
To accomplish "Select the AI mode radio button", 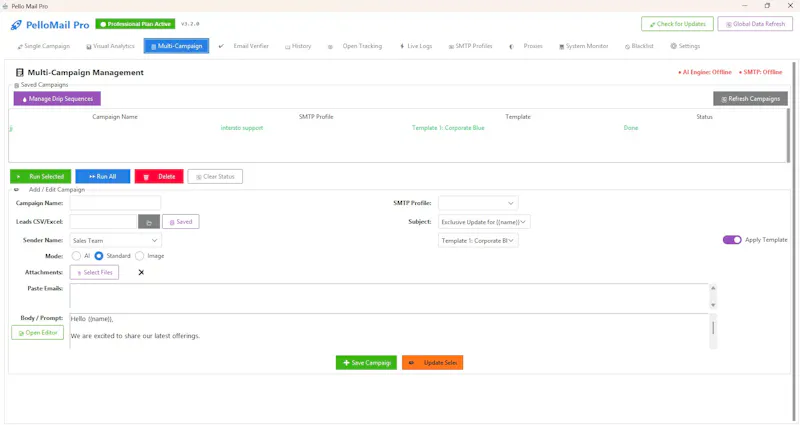I will point(76,256).
